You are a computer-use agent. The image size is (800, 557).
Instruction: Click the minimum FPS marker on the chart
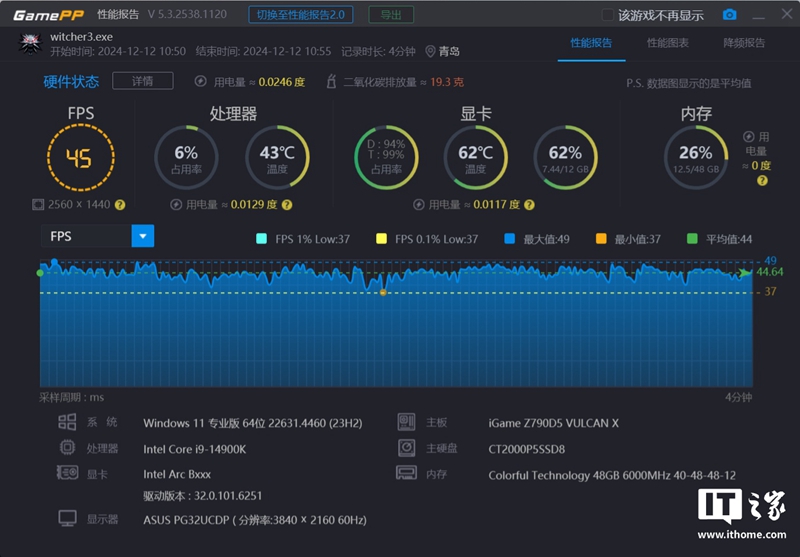383,292
